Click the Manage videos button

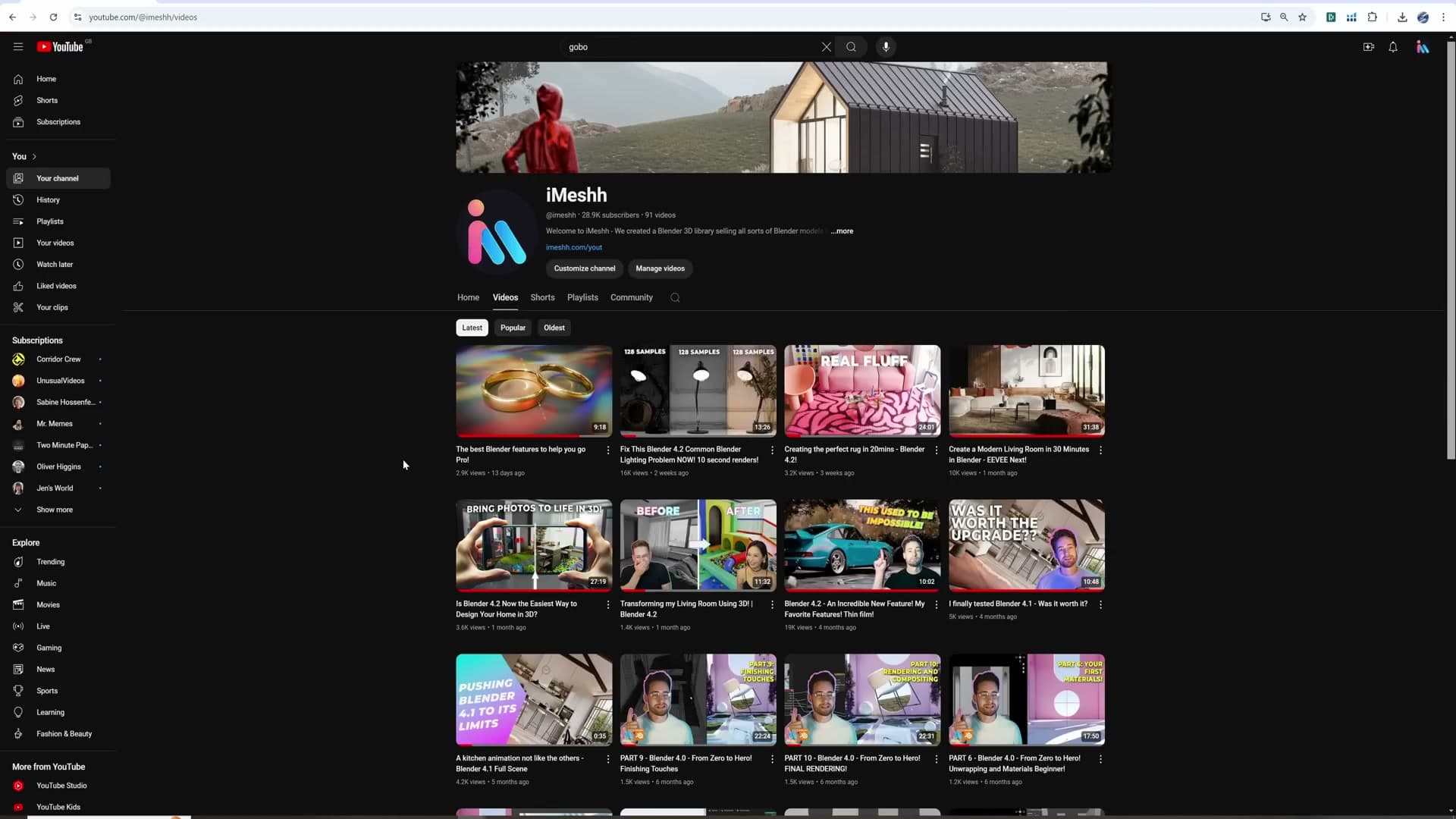(x=660, y=268)
